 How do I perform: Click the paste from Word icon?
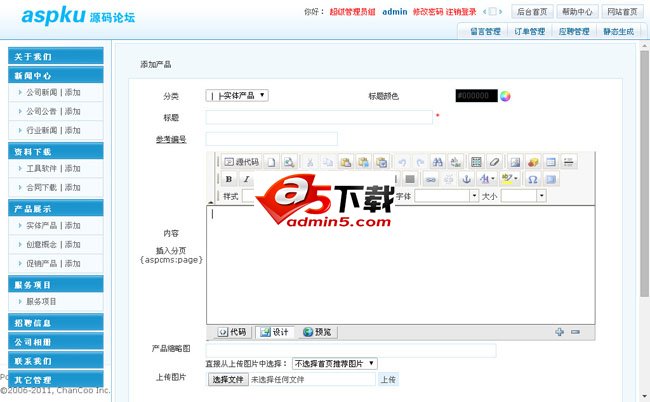tap(381, 162)
